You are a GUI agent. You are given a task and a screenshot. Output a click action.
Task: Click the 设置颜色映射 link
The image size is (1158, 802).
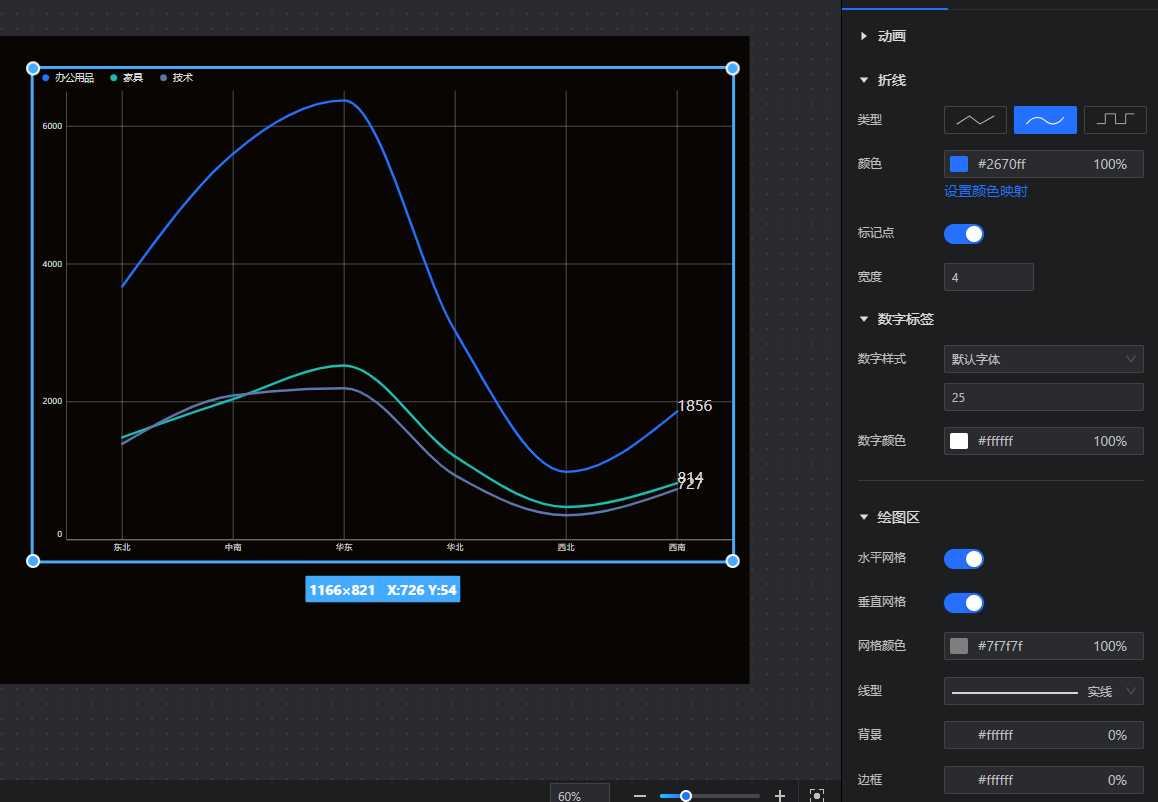tap(985, 191)
